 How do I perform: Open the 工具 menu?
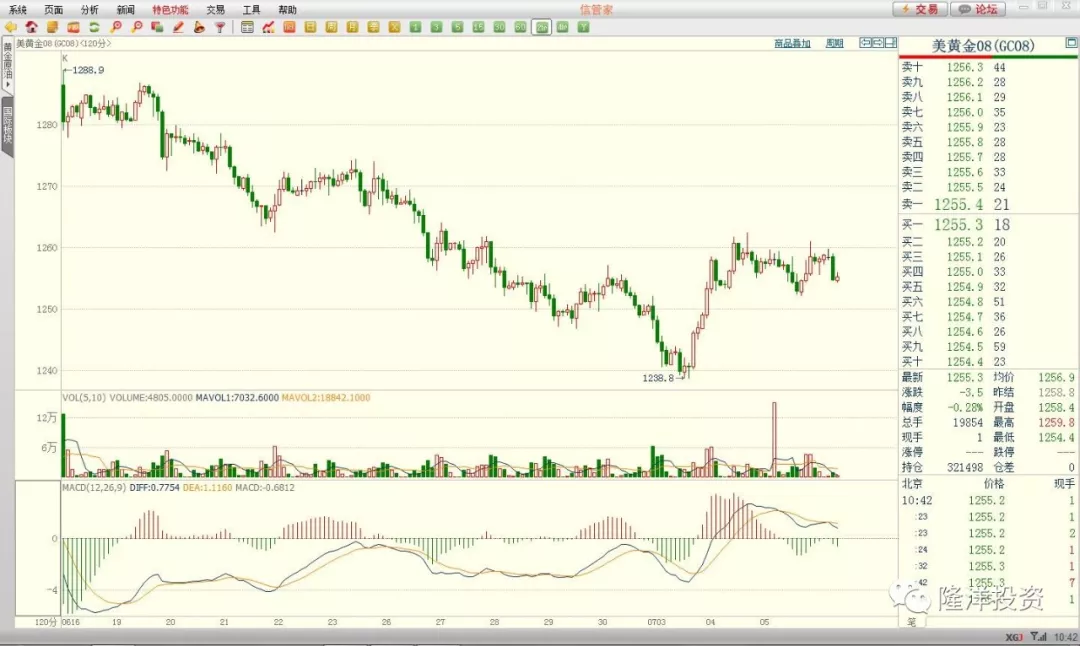pyautogui.click(x=251, y=10)
